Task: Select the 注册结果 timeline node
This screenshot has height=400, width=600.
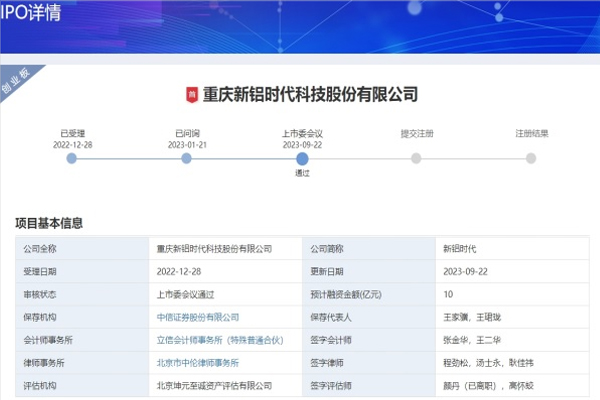Action: coord(531,158)
